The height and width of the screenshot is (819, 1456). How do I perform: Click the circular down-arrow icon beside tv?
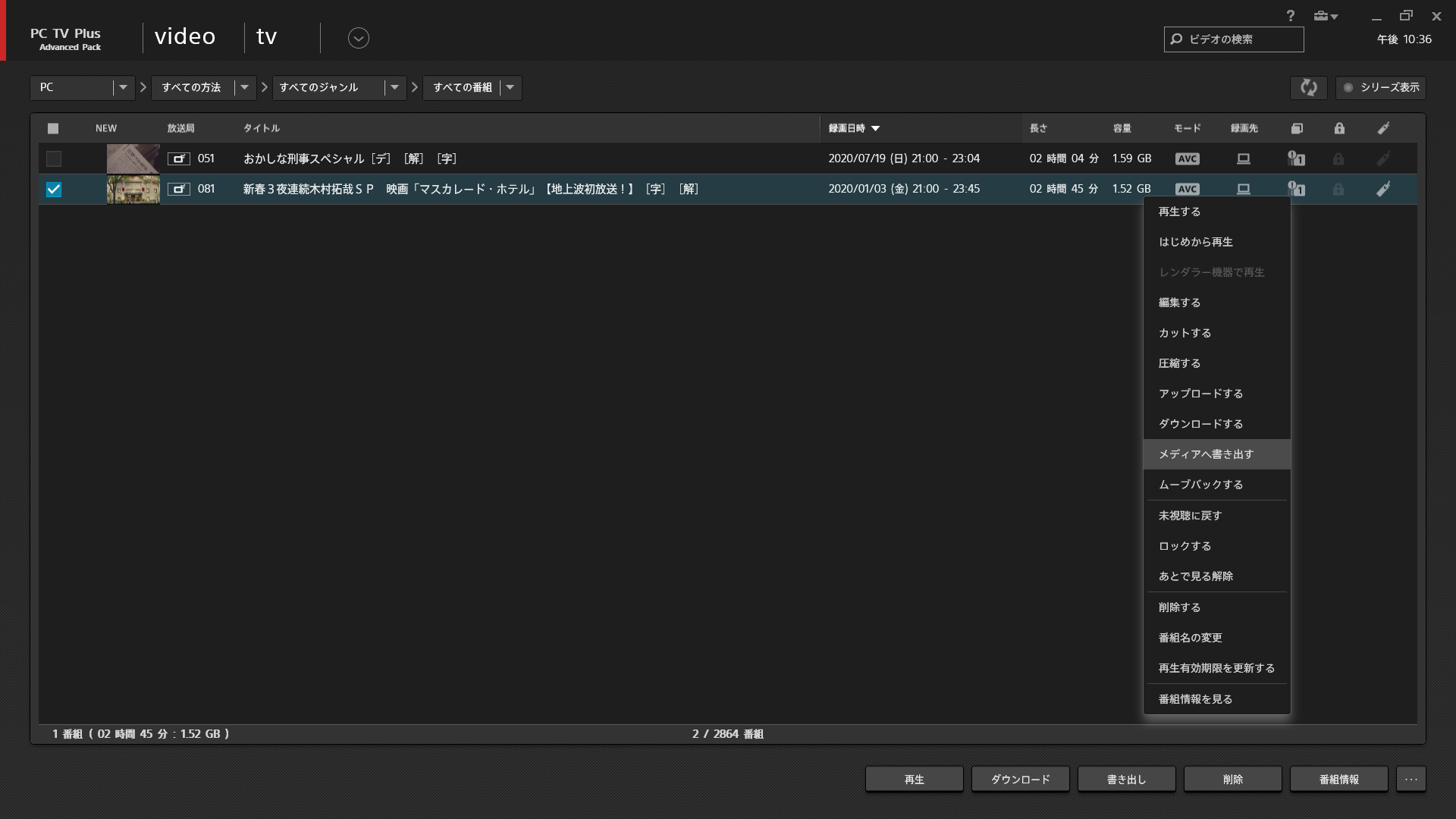click(358, 38)
